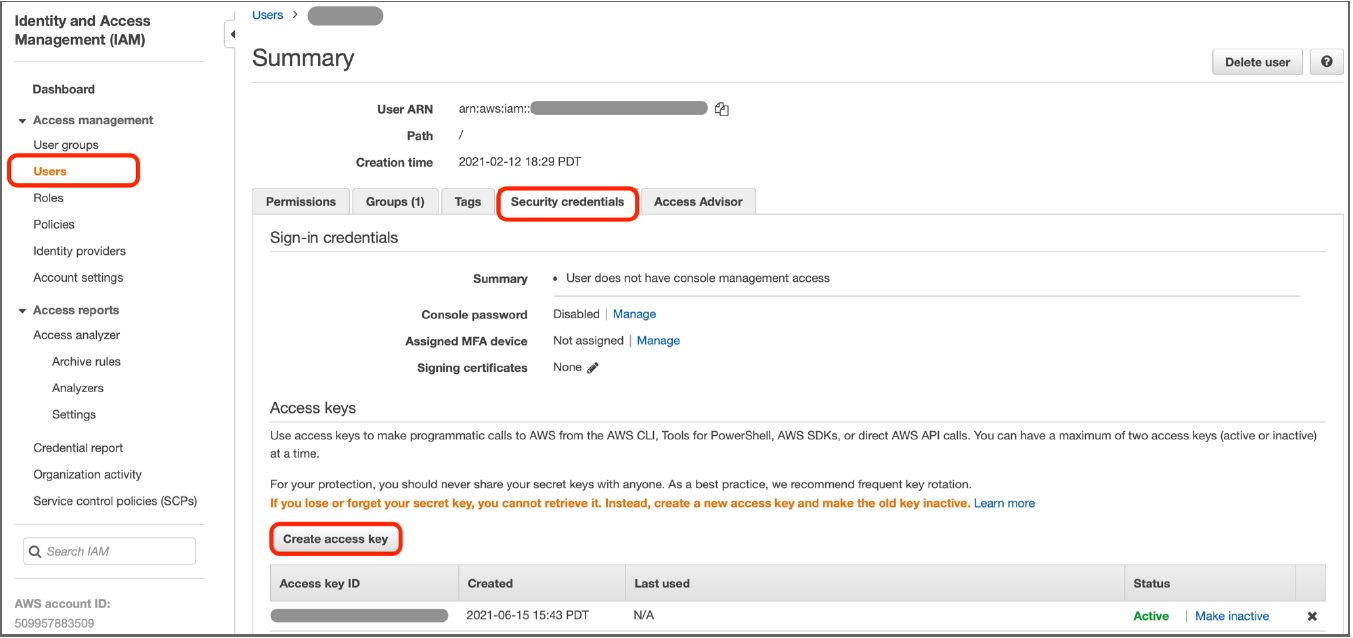Screen dimensions: 1353x638
Task: Copy the User ARN to clipboard
Action: pyautogui.click(x=722, y=109)
